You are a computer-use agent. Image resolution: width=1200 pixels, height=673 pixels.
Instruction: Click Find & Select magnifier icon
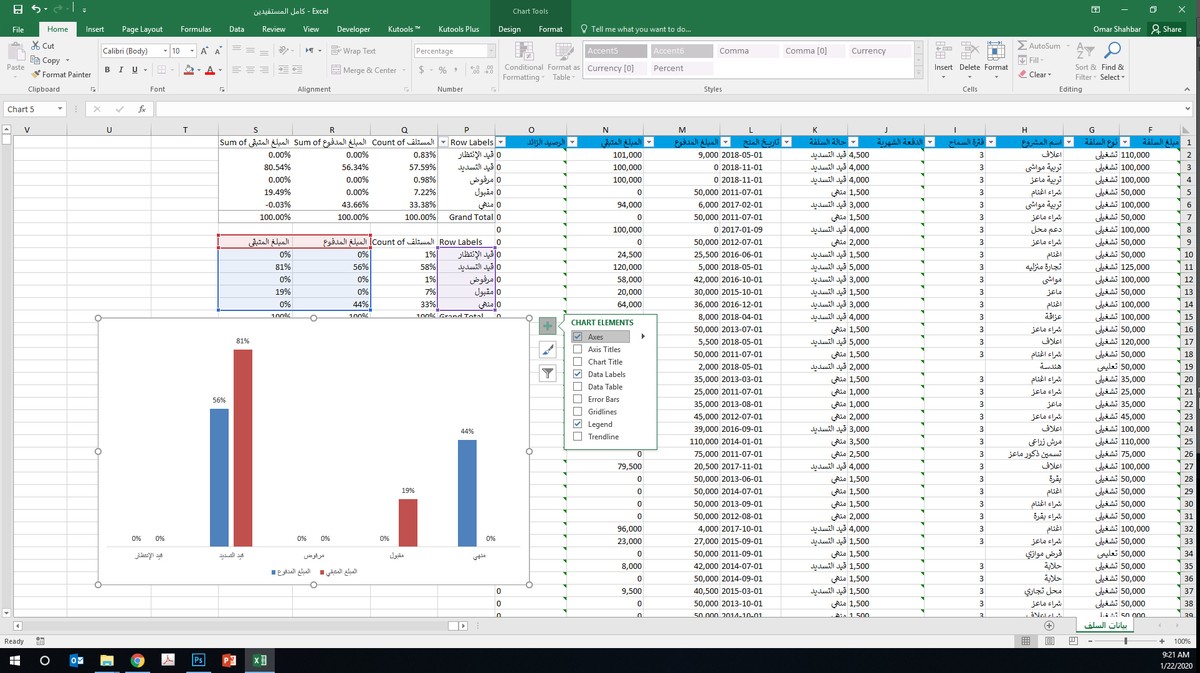click(1112, 51)
